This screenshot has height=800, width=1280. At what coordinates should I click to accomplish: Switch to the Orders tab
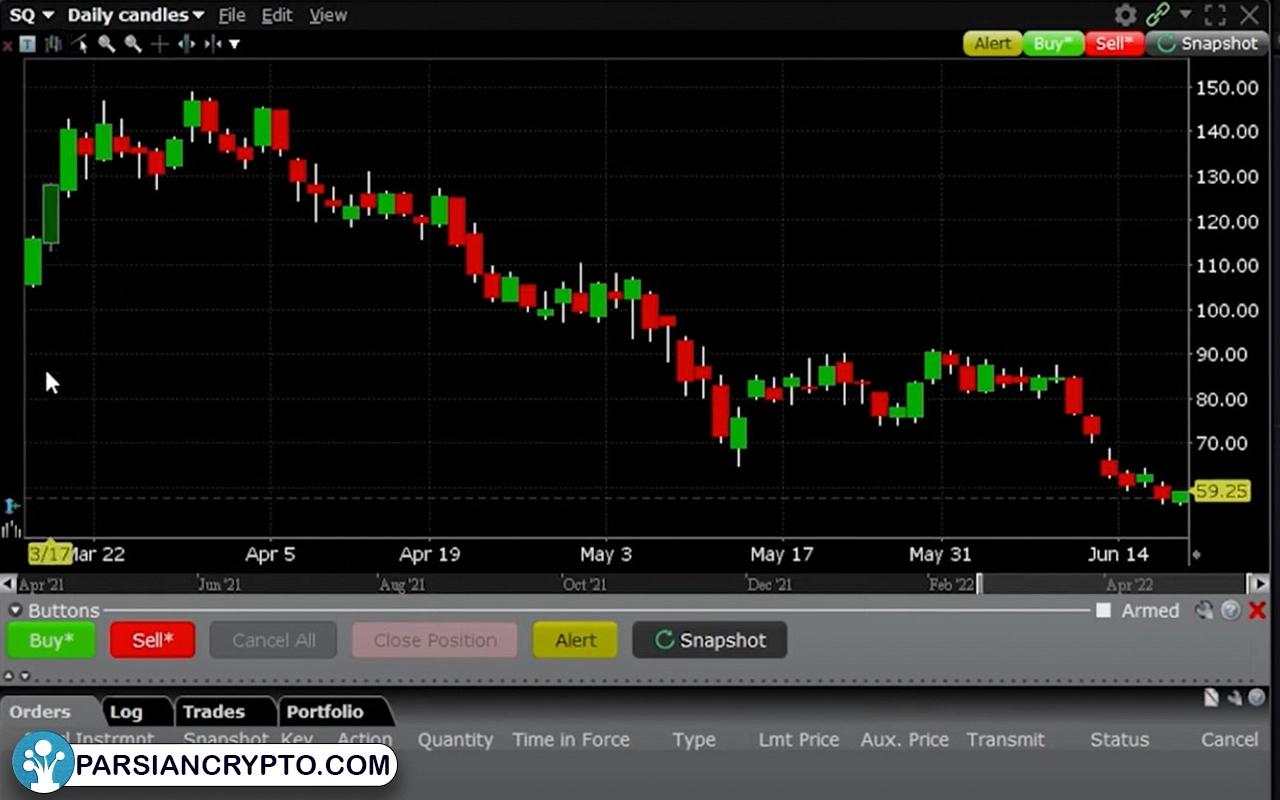tap(41, 712)
